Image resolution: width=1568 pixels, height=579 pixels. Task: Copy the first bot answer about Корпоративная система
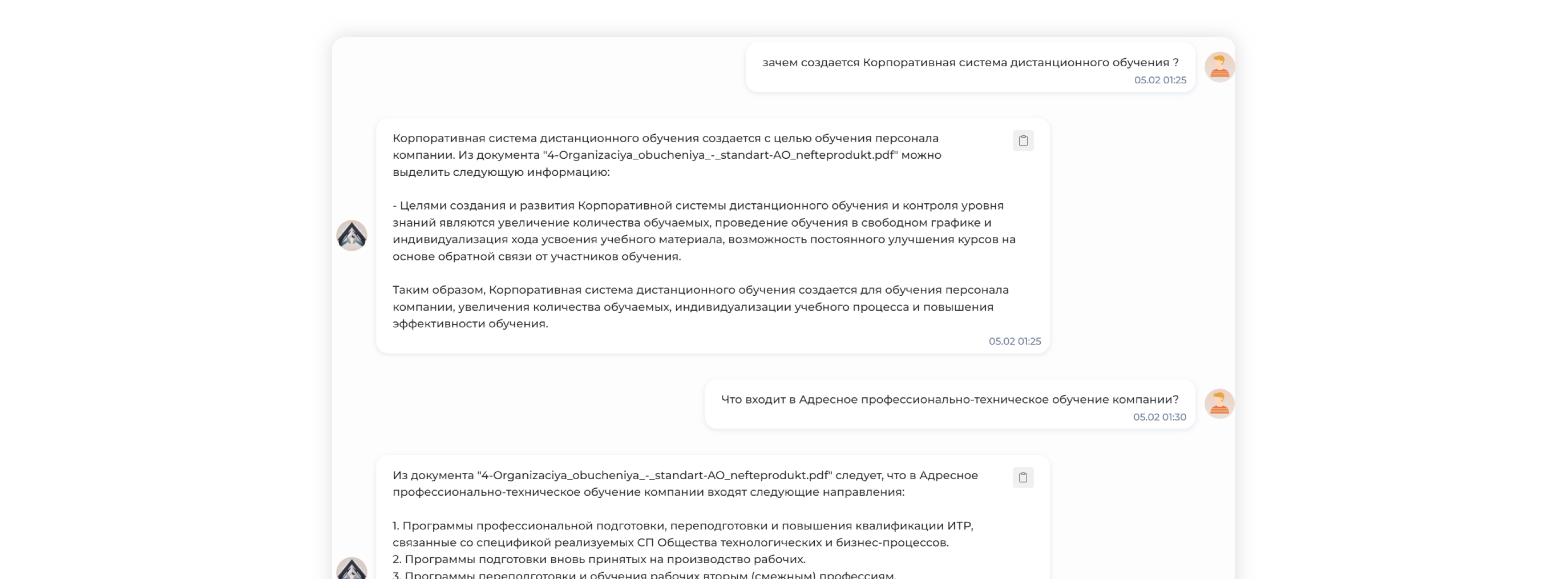point(1023,140)
